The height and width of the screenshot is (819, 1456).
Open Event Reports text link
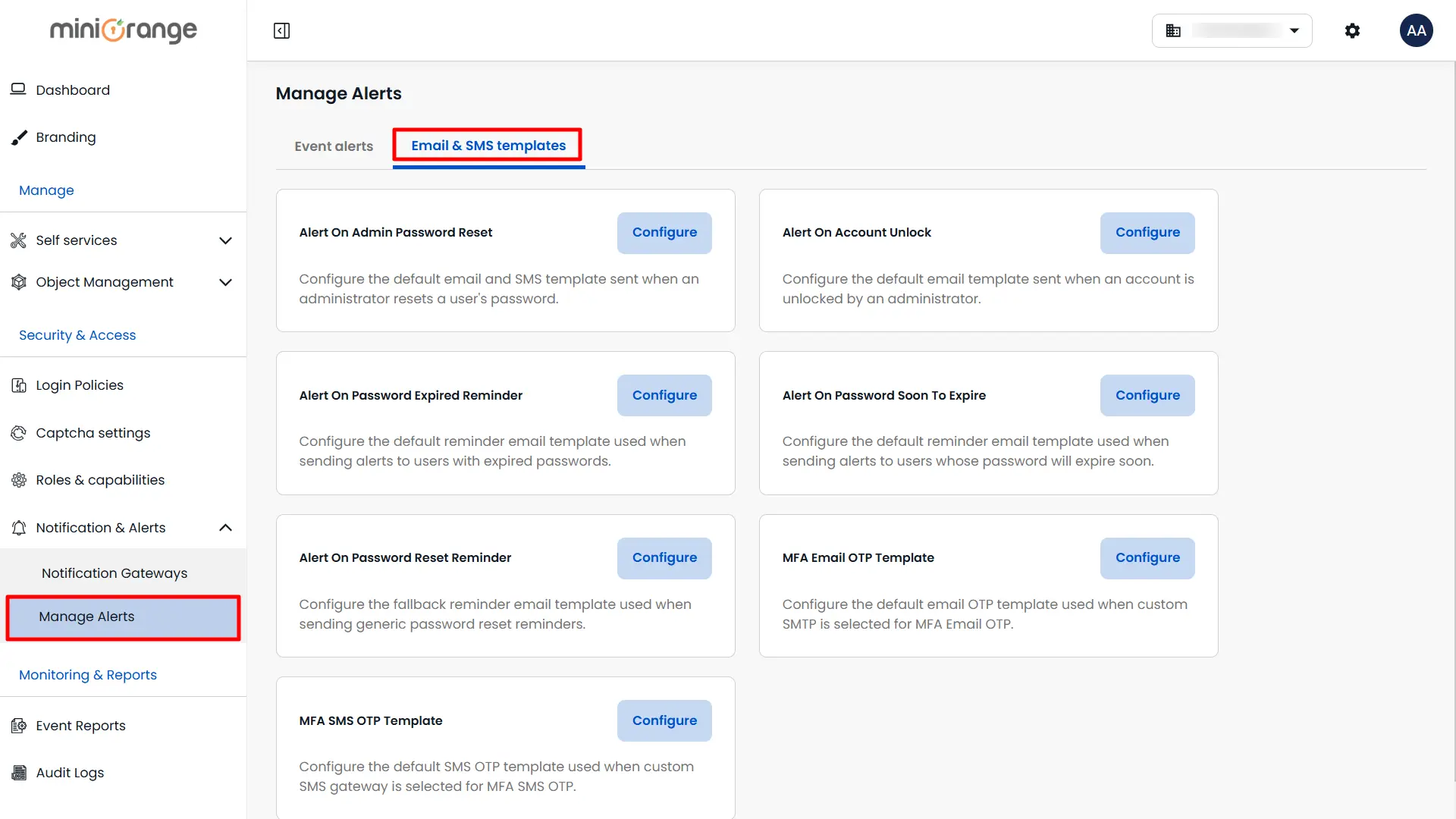pyautogui.click(x=80, y=726)
